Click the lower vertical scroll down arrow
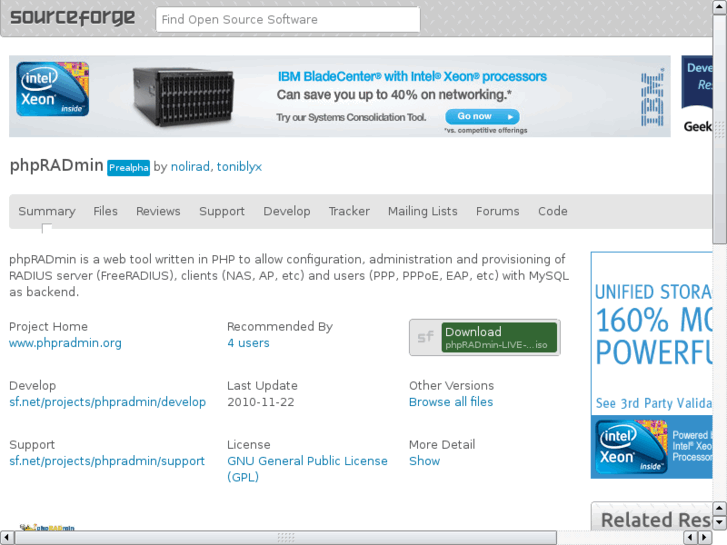Image resolution: width=727 pixels, height=545 pixels. 720,522
